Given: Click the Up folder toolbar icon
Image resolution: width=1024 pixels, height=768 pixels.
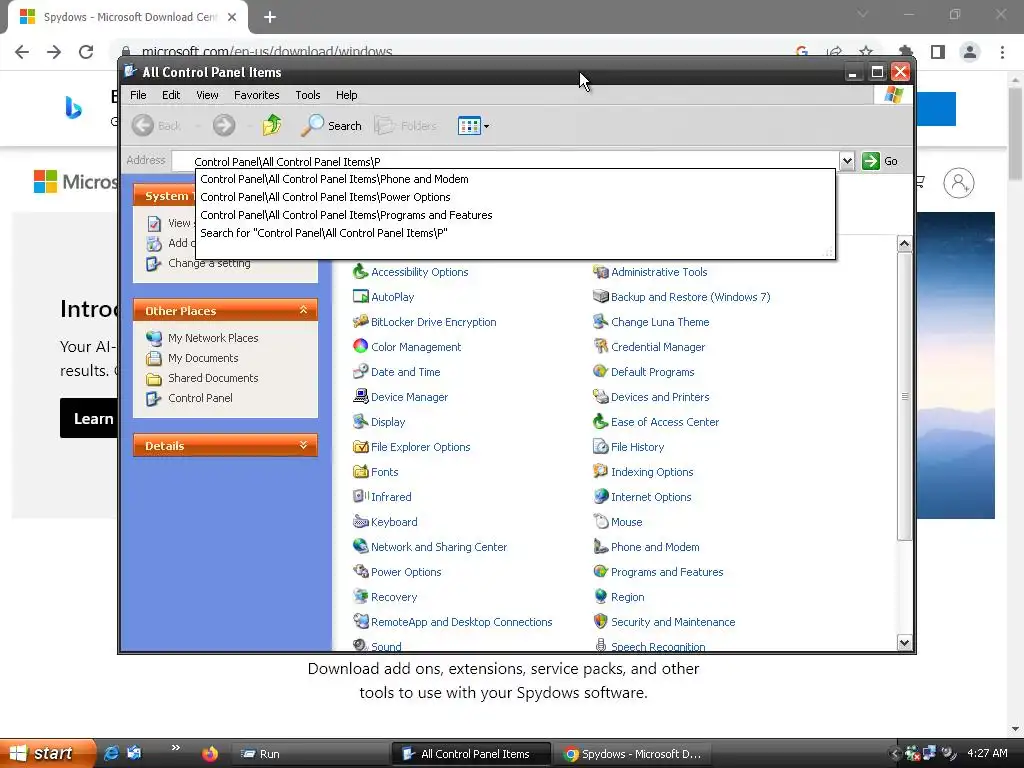Looking at the screenshot, I should [272, 125].
